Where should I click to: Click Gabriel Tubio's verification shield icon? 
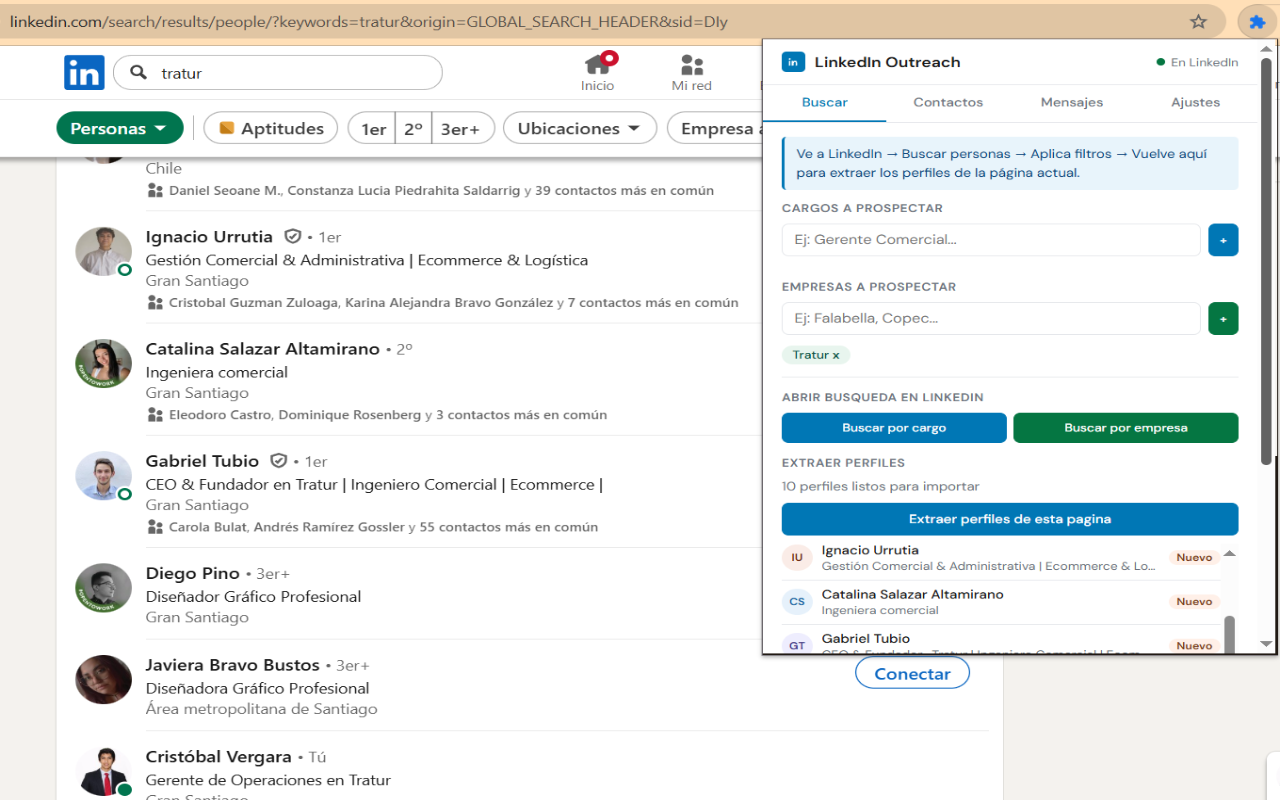pyautogui.click(x=279, y=461)
